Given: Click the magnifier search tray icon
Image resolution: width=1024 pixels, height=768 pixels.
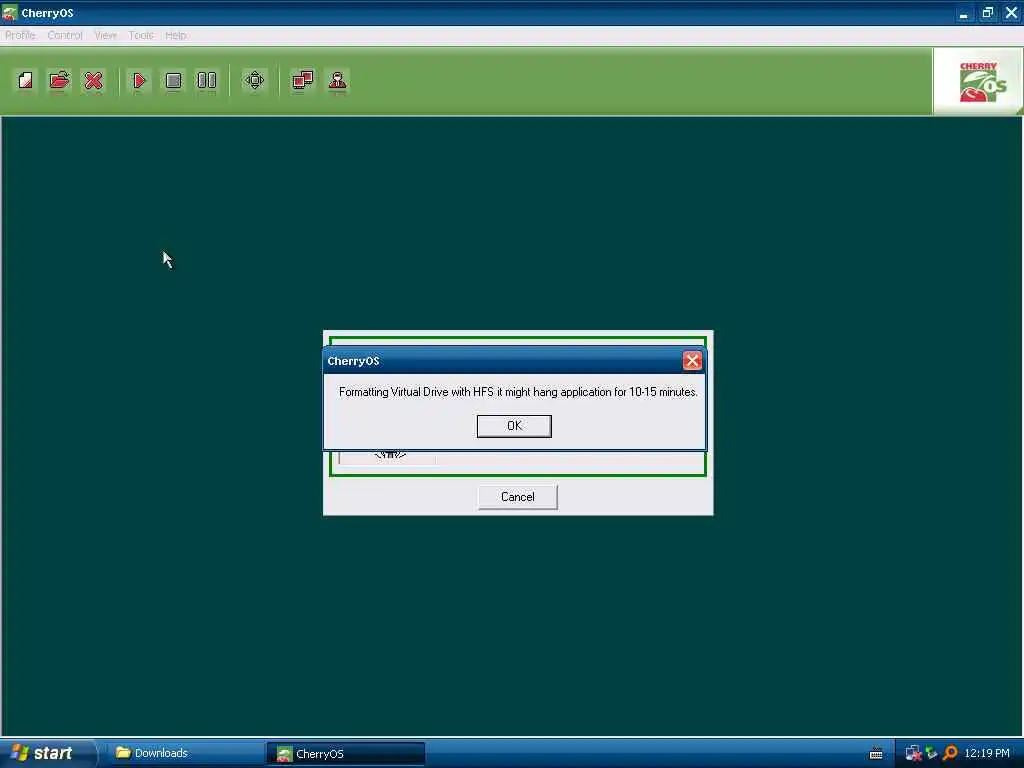Looking at the screenshot, I should (x=950, y=753).
